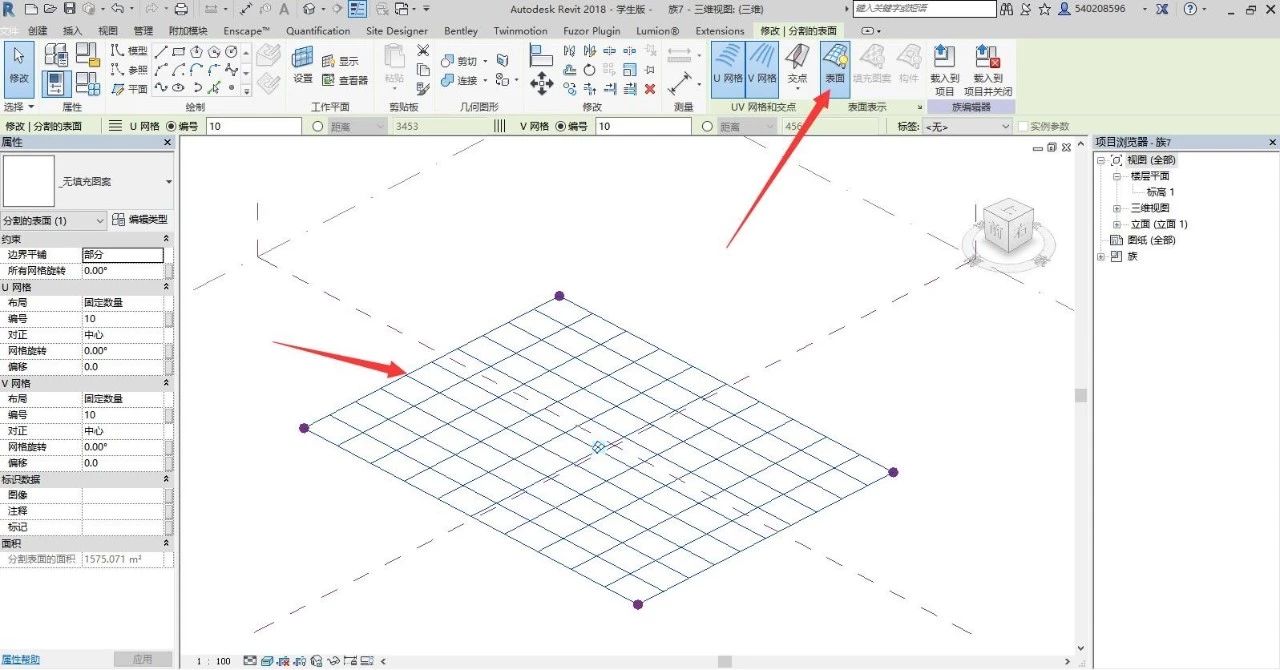
Task: Open the 查看器 work plane viewer
Action: pyautogui.click(x=345, y=80)
